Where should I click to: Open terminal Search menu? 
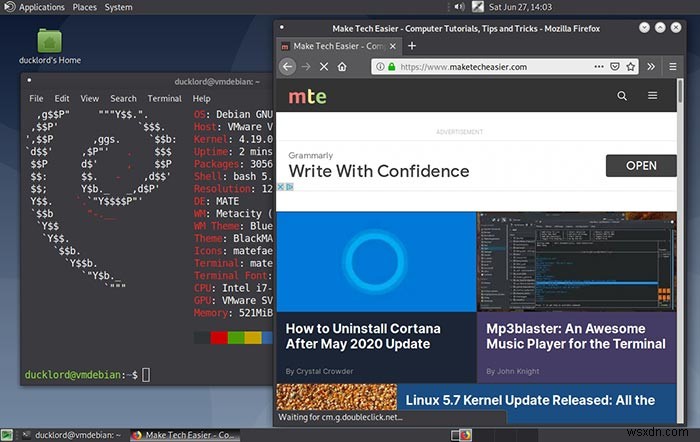click(x=123, y=98)
